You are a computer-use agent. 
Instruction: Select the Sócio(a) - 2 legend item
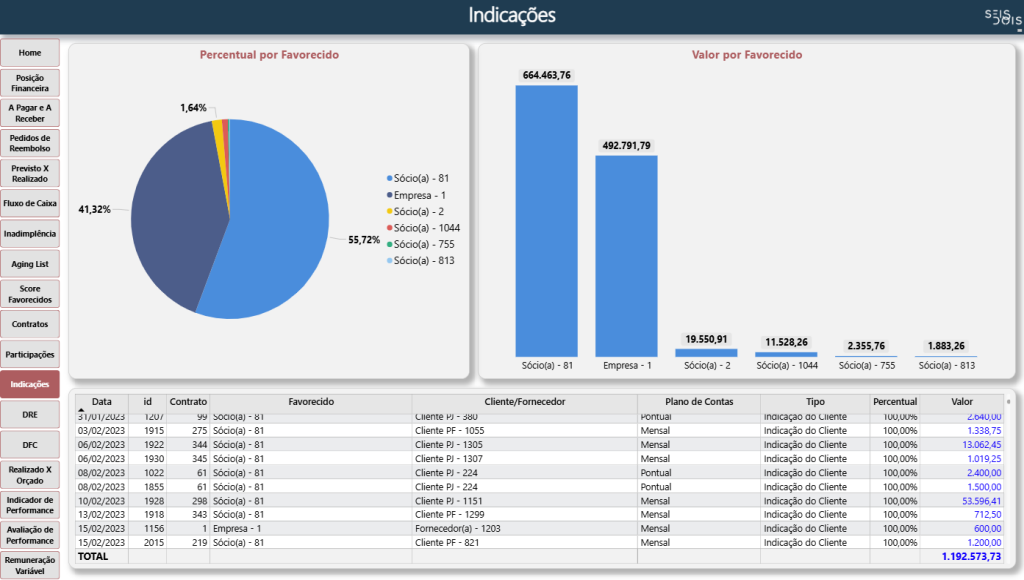coord(420,211)
